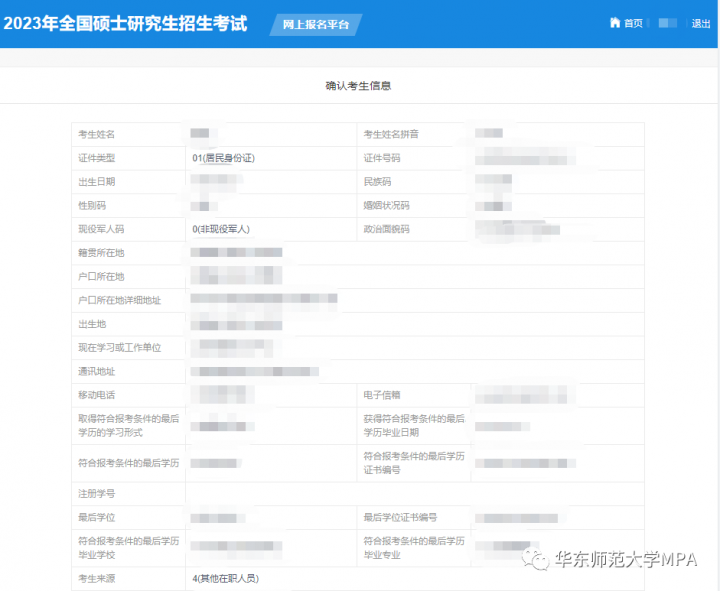Click the 通讯地址 label

(96, 371)
